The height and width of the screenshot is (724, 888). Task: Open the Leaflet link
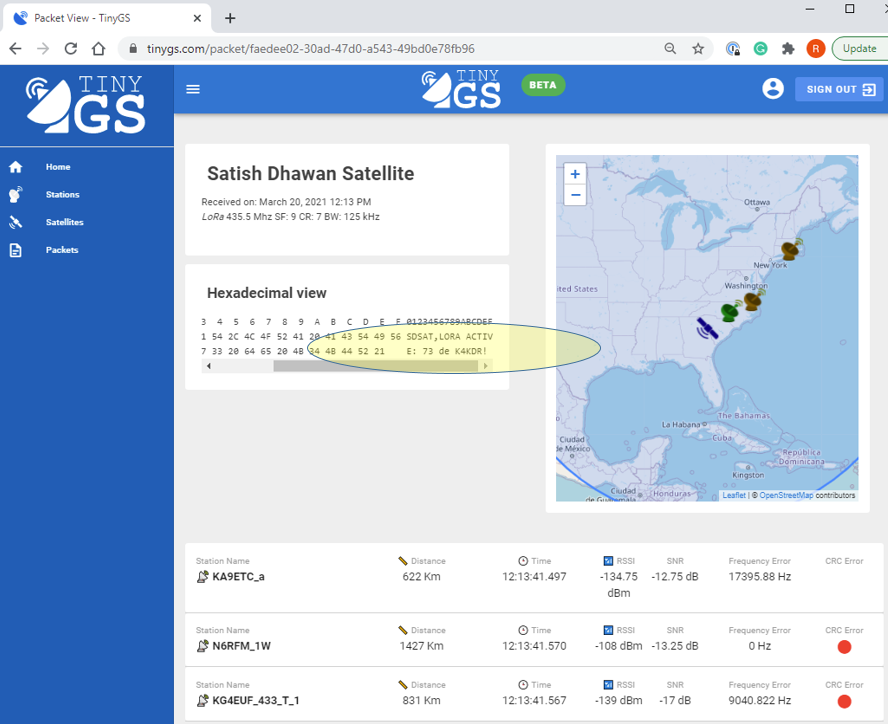734,495
